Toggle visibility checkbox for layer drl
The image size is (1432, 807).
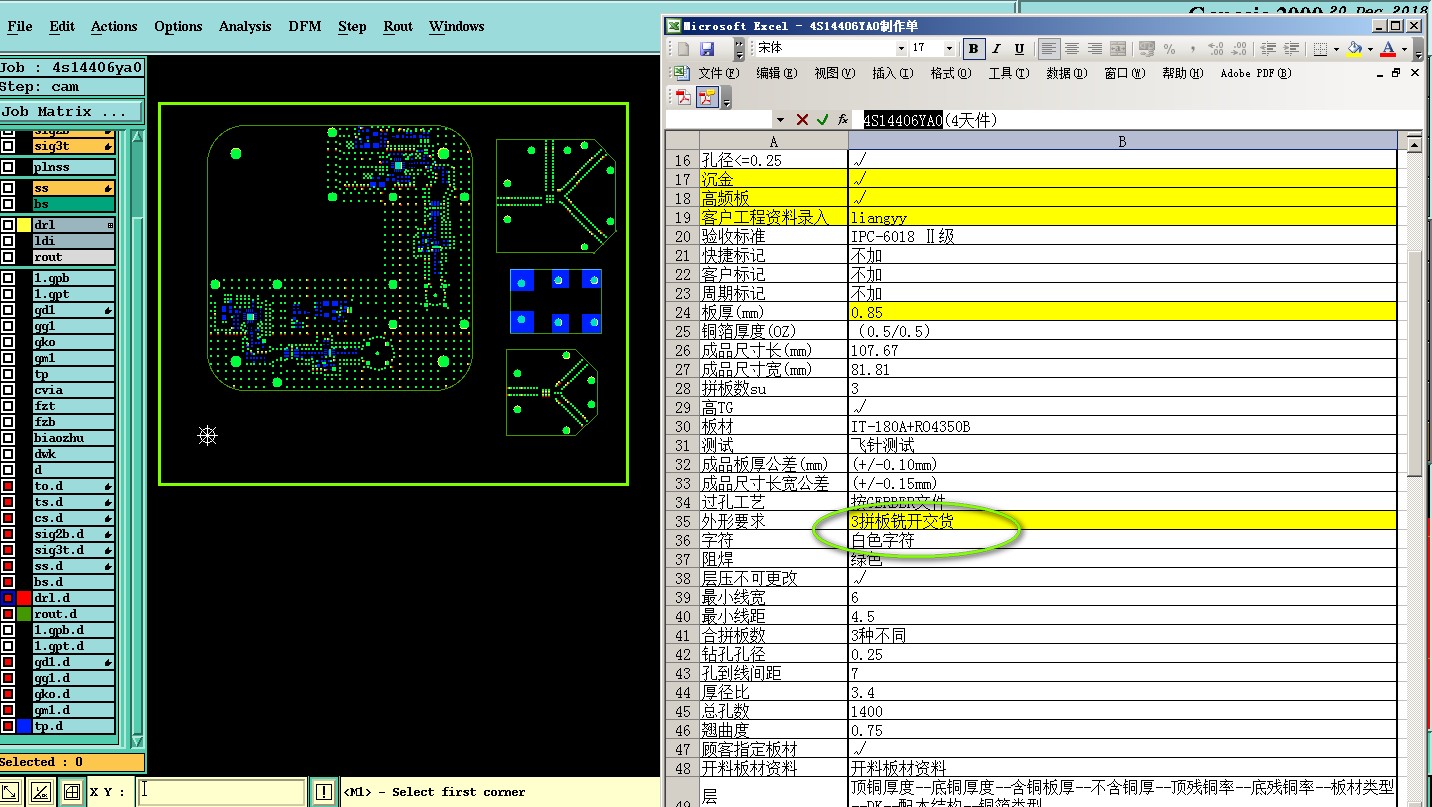8,225
